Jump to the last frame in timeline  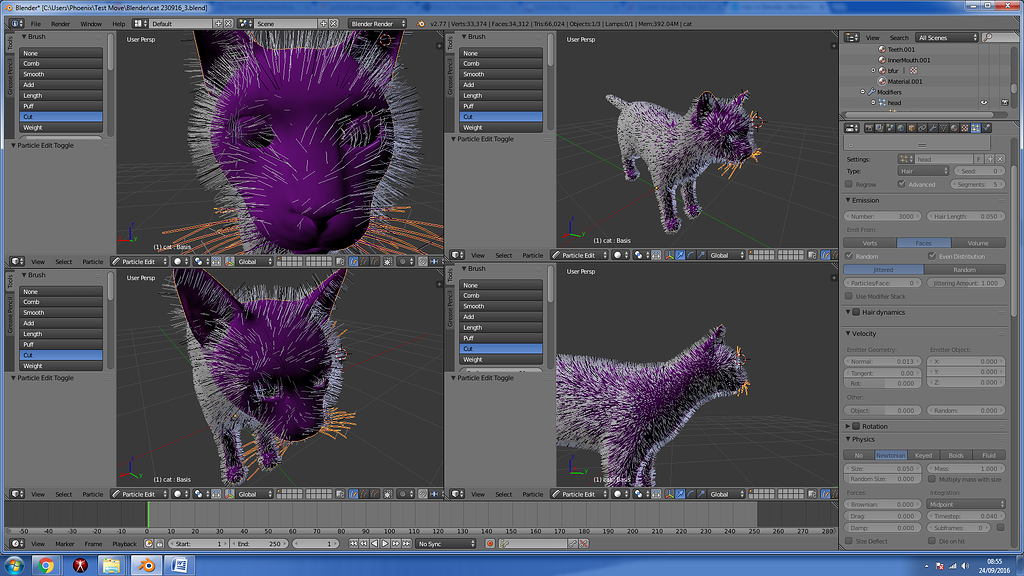coord(406,543)
